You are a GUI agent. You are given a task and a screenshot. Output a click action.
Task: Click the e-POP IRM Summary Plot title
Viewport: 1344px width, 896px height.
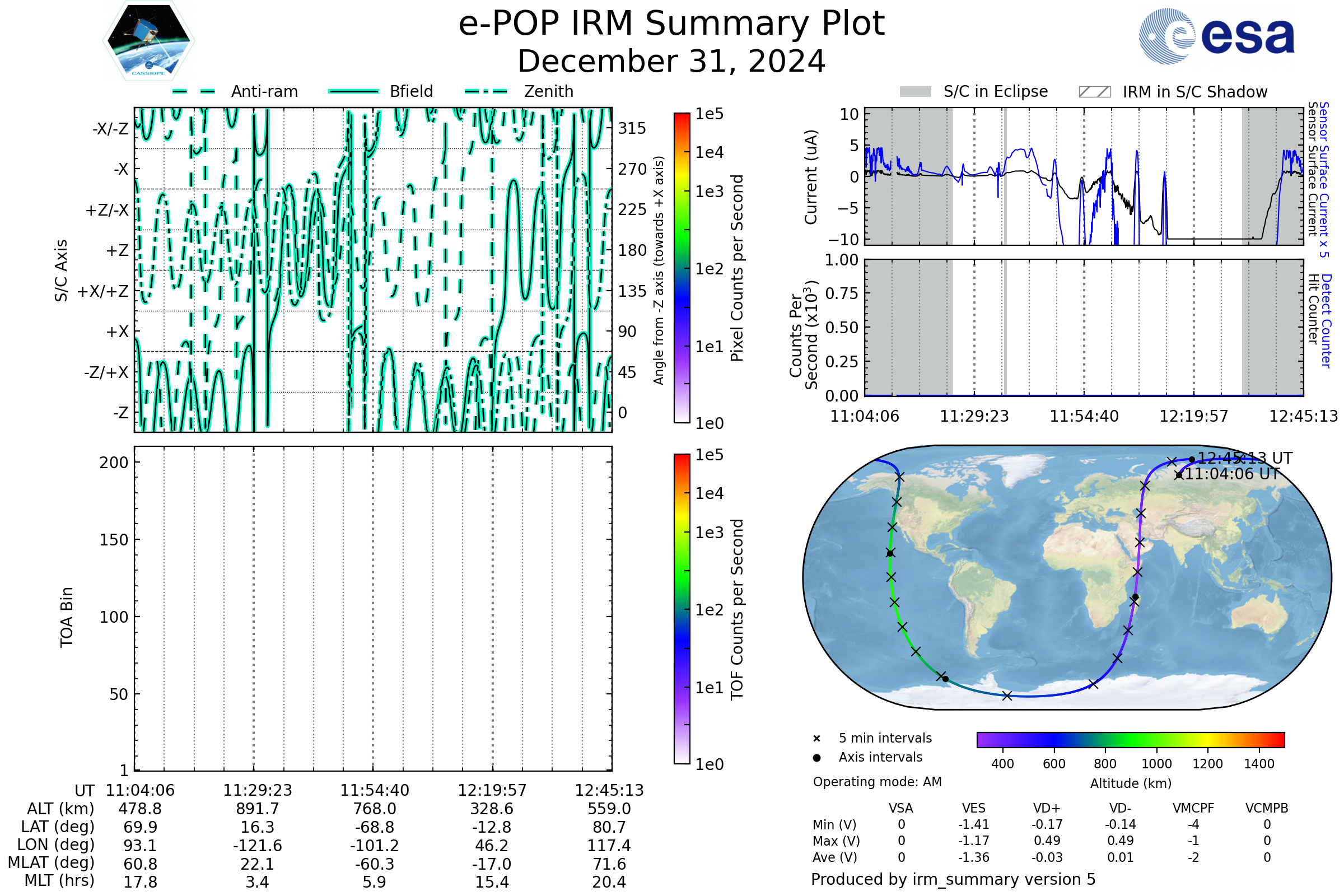tap(671, 24)
